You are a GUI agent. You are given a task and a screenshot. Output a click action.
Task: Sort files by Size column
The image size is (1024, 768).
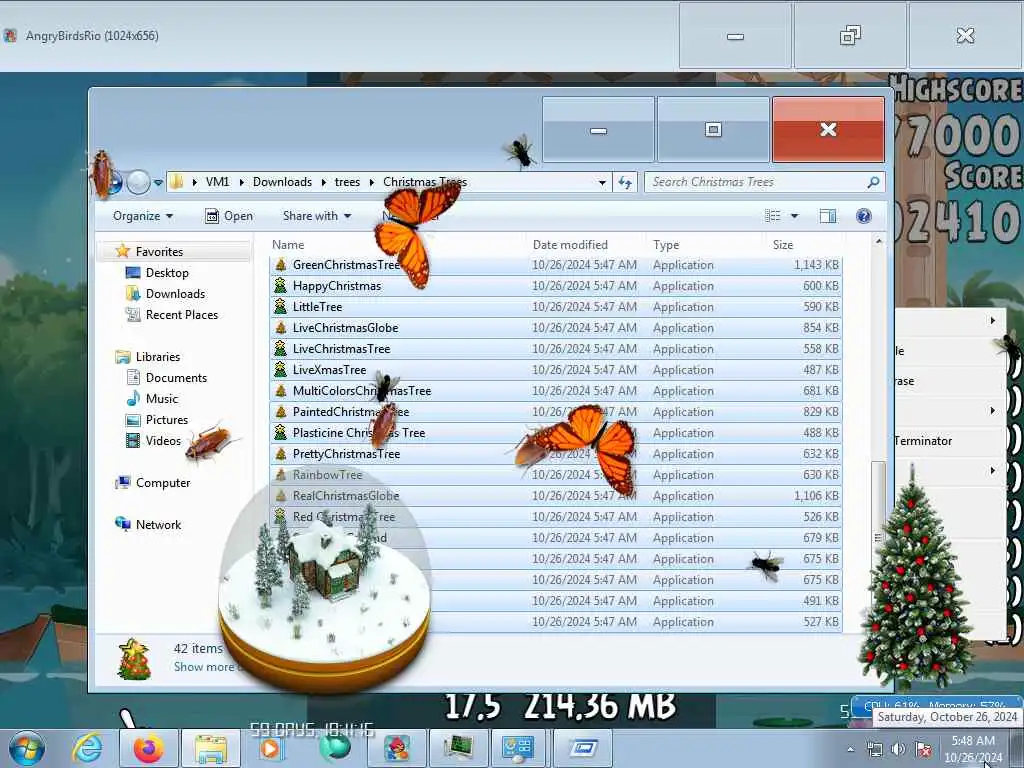tap(783, 245)
